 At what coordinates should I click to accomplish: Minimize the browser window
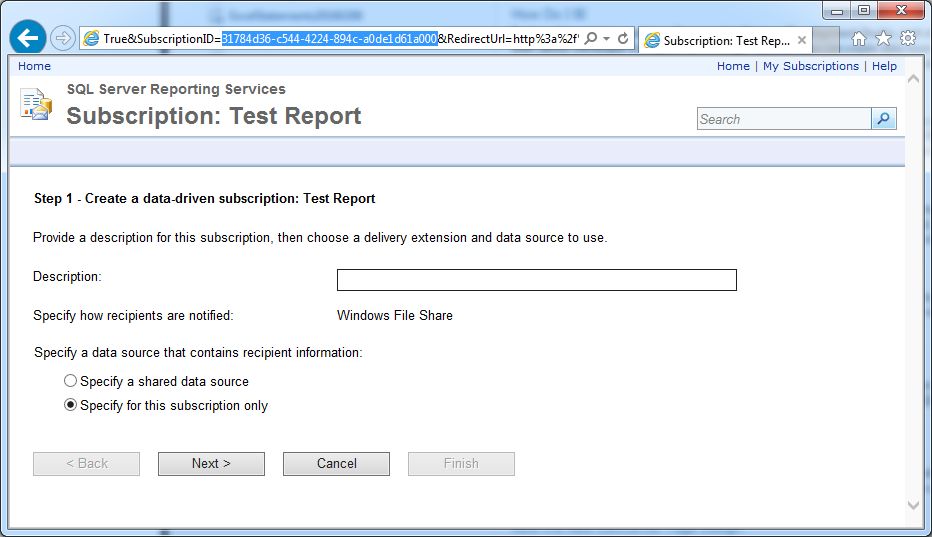837,10
